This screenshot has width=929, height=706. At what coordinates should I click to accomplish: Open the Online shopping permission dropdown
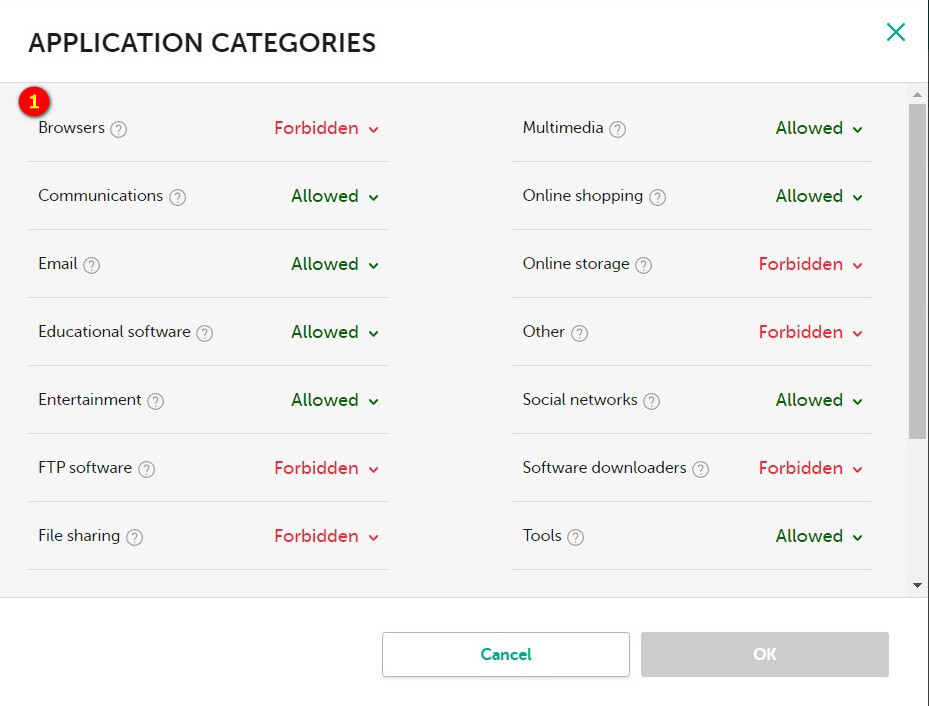tap(819, 197)
